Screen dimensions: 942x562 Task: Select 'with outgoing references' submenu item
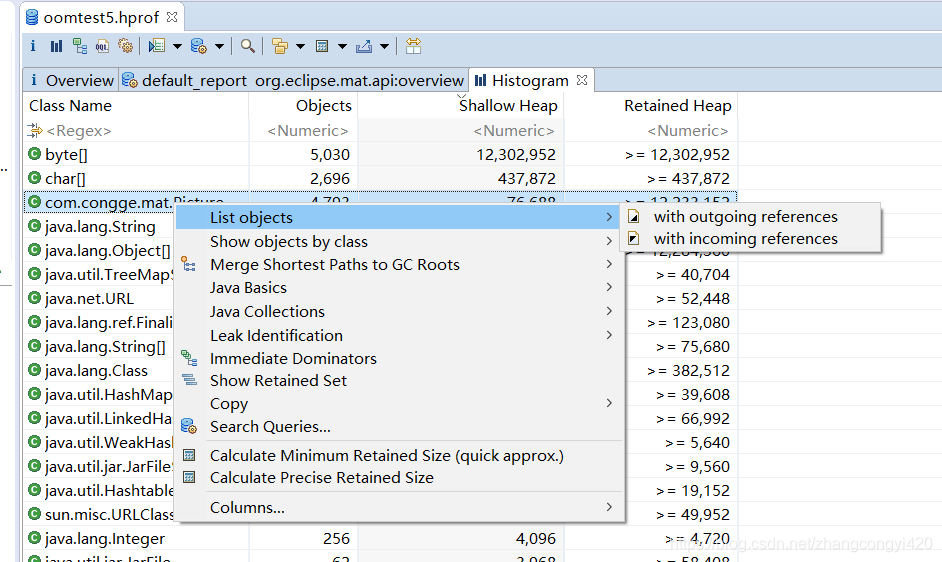[x=745, y=217]
